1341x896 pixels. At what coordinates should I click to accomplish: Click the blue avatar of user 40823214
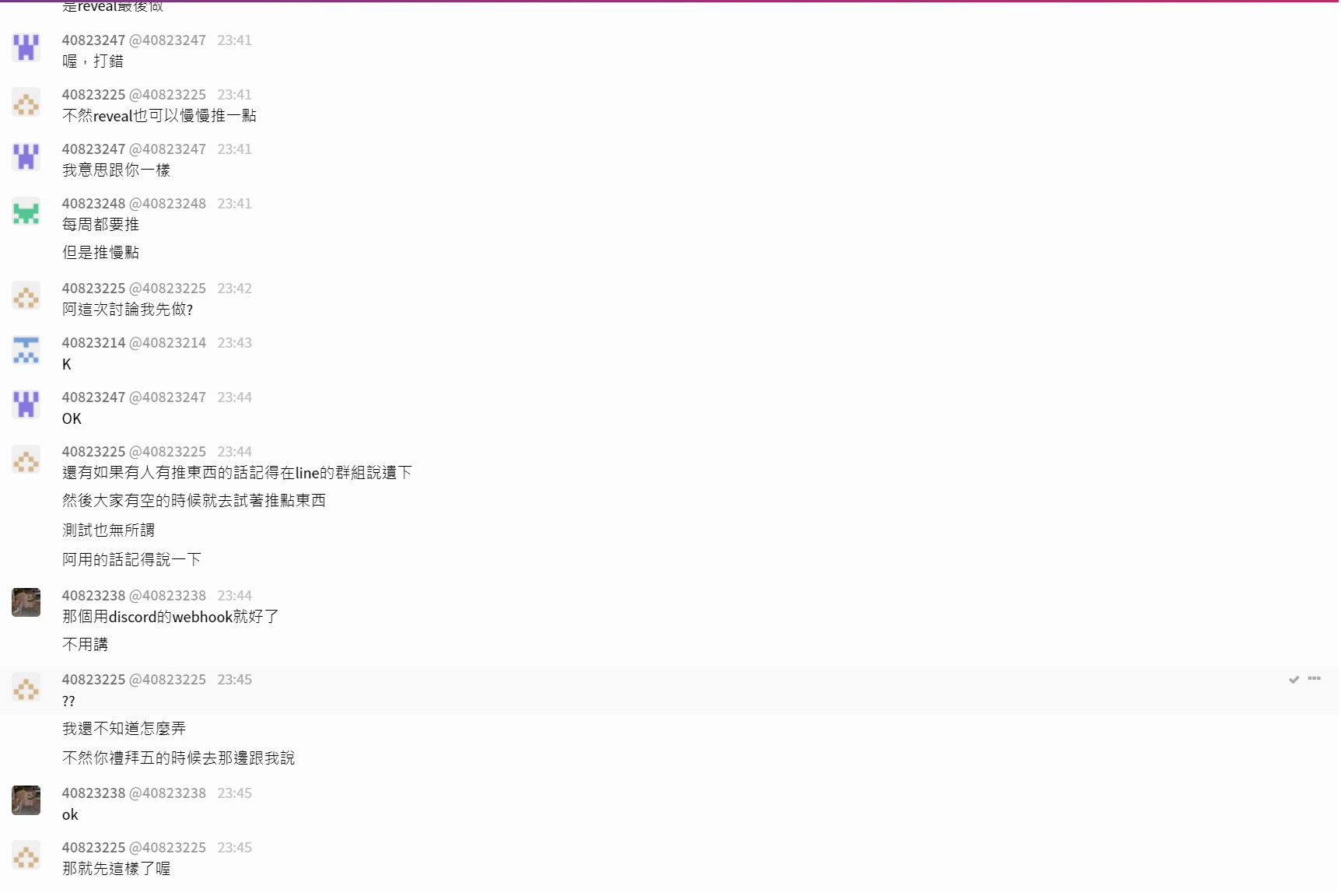point(26,351)
